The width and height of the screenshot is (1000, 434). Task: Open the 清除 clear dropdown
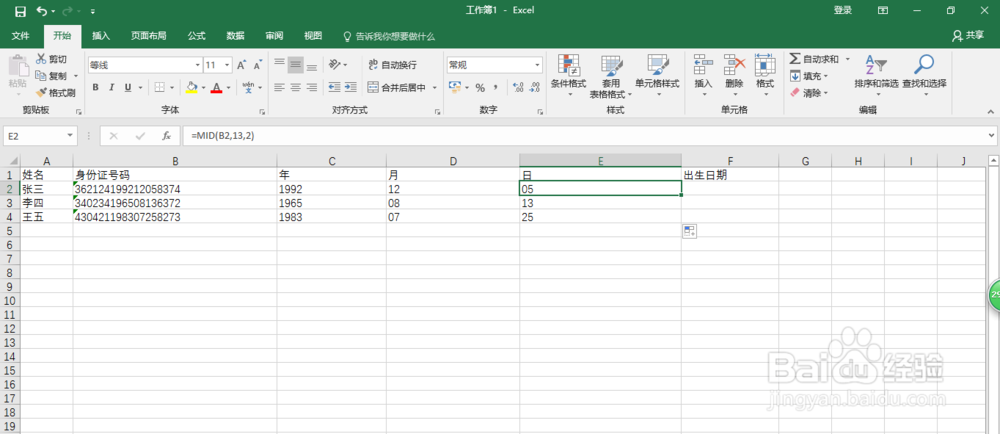pos(809,93)
